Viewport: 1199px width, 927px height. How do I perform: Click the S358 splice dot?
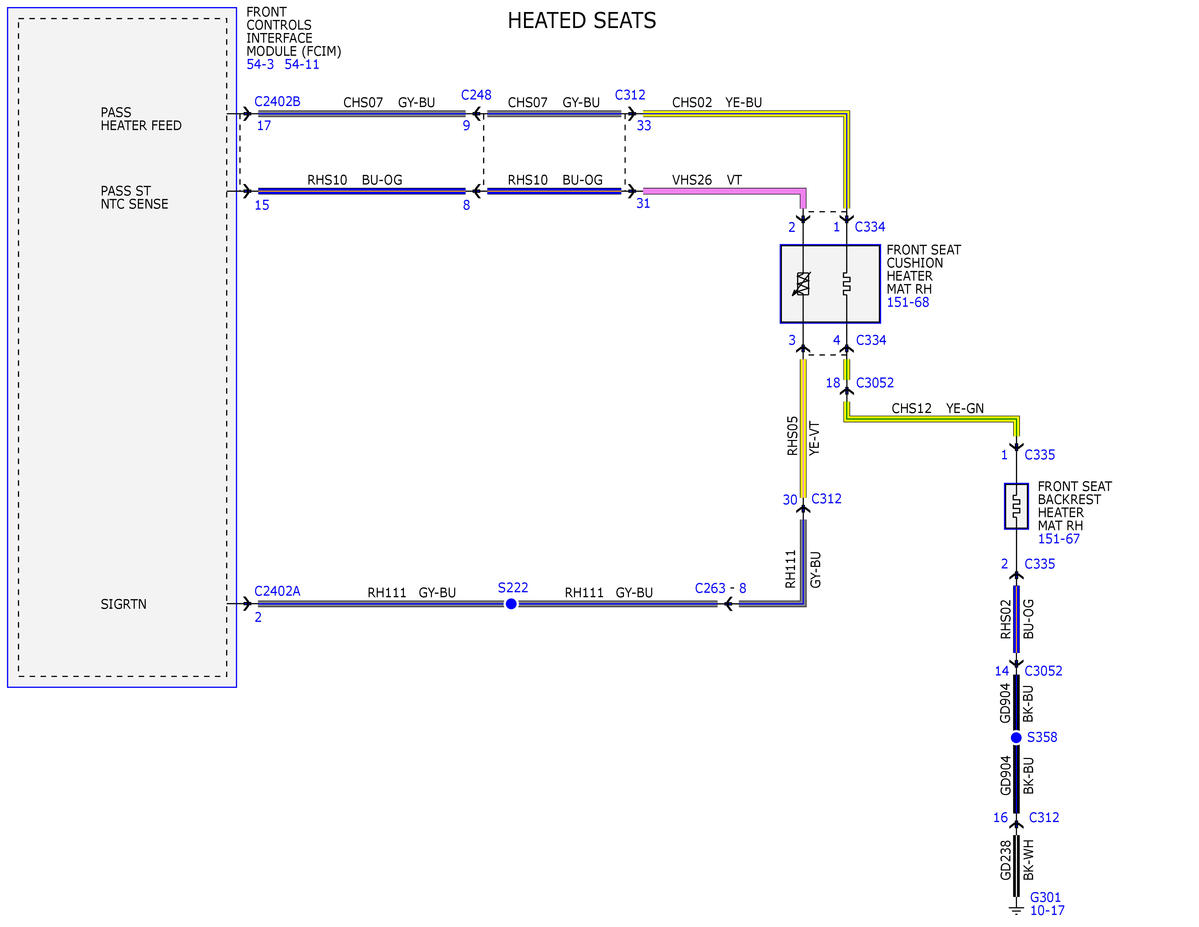point(1015,737)
